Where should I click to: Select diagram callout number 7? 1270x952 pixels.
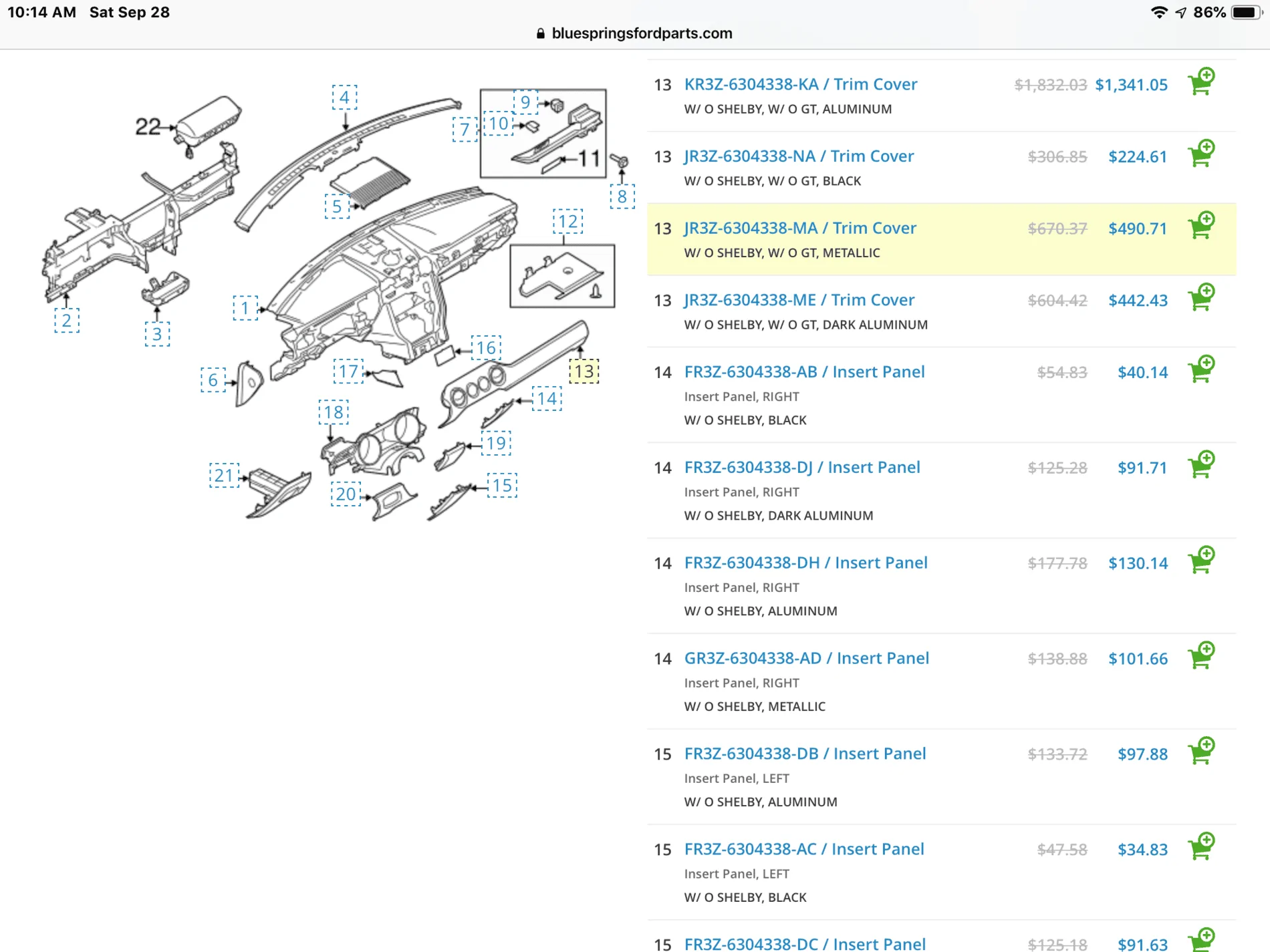click(465, 129)
